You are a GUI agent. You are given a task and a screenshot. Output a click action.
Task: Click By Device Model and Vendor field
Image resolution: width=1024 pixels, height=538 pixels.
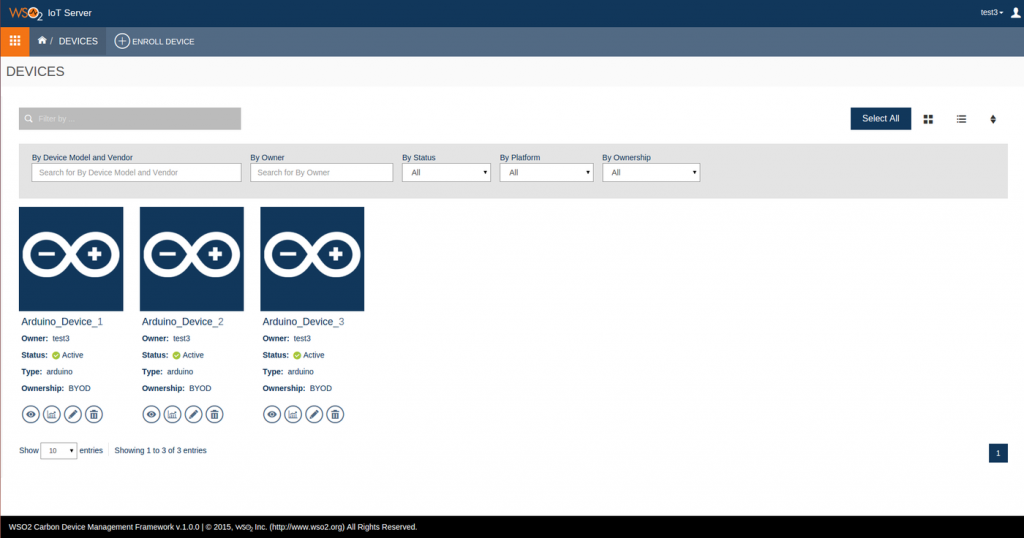click(x=136, y=172)
